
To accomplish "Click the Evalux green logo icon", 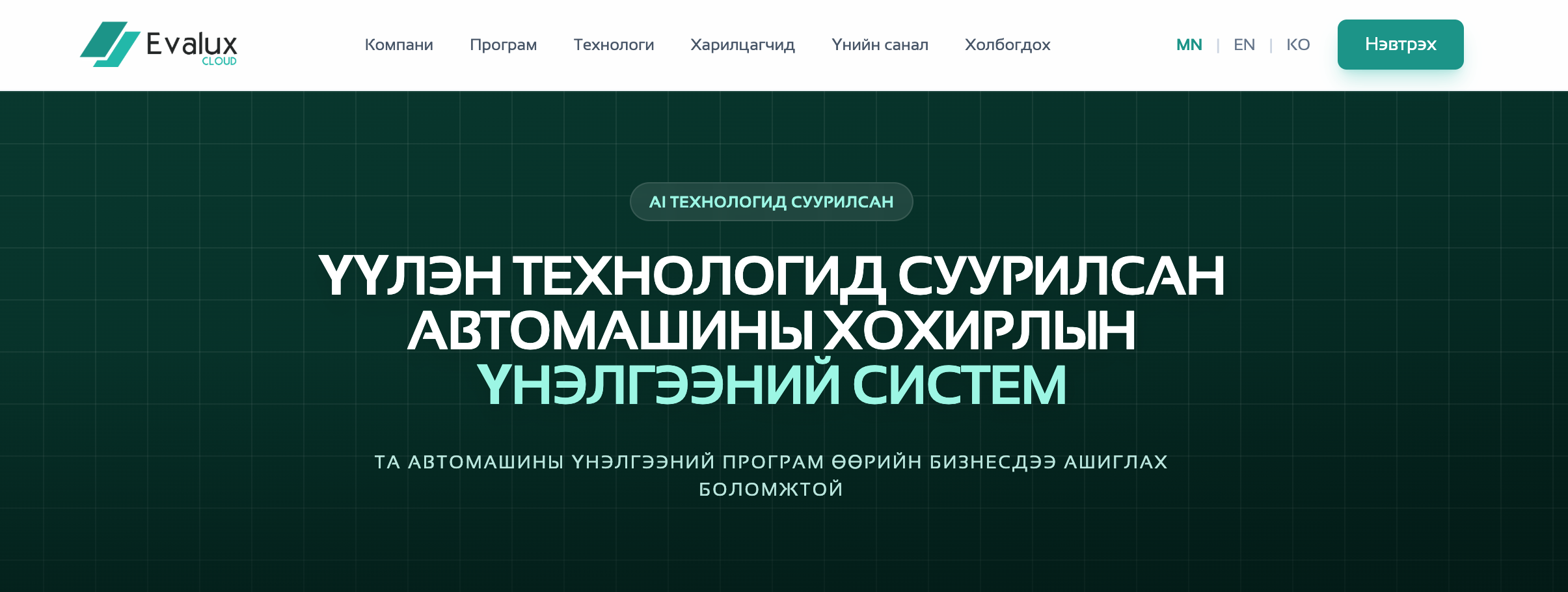I will tap(109, 44).
